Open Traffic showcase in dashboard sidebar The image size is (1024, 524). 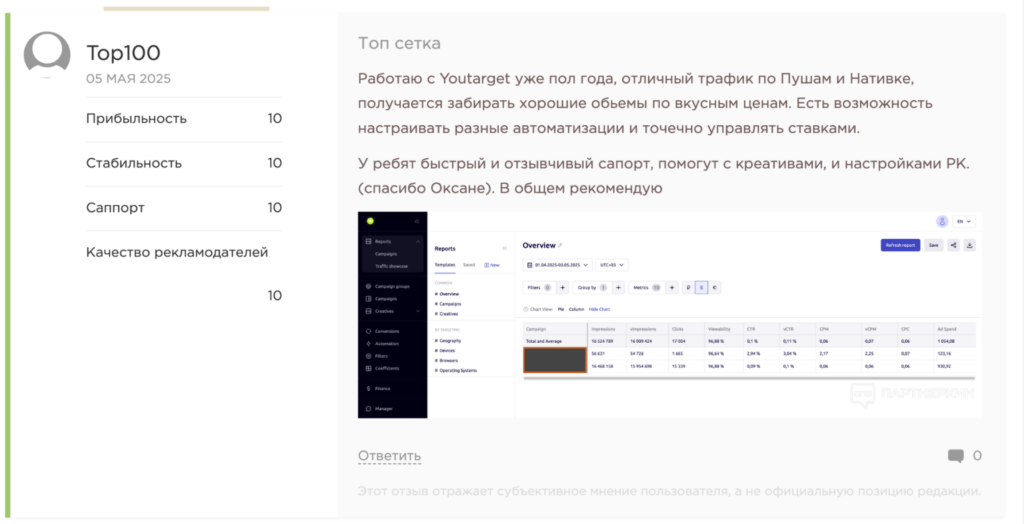pyautogui.click(x=392, y=267)
